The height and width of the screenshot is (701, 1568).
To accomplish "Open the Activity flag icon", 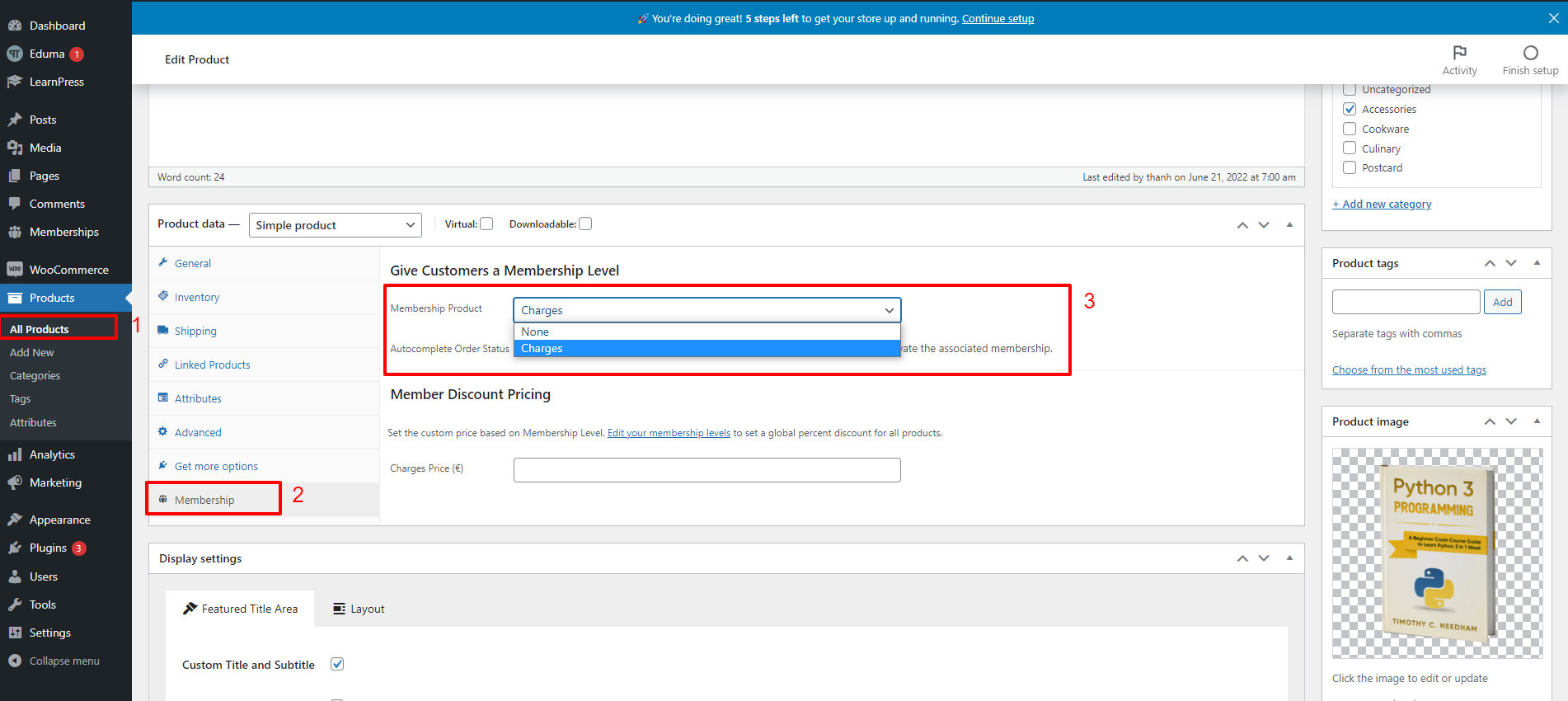I will pos(1459,53).
